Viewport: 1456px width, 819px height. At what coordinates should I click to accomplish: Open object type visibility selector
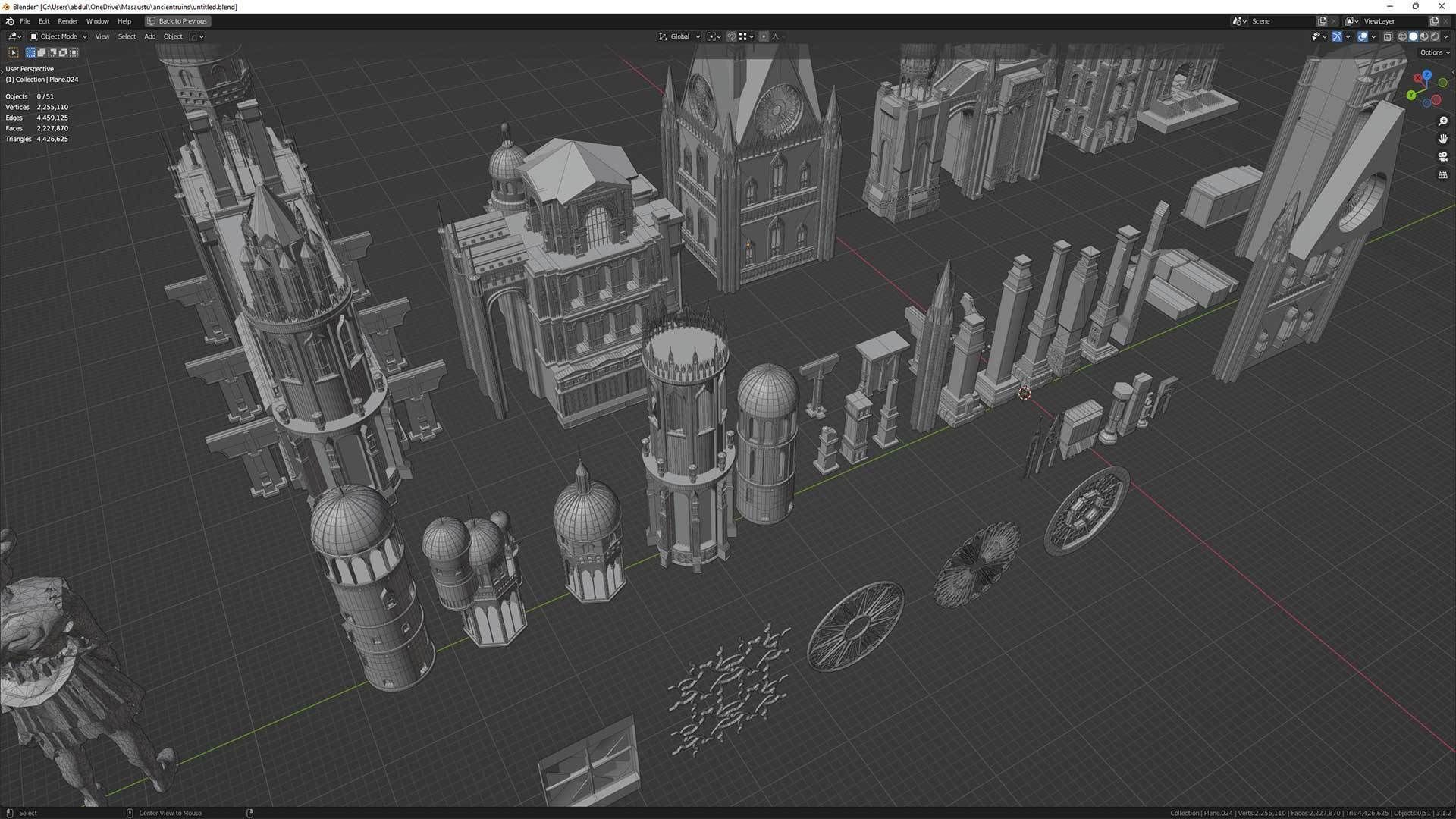[x=1319, y=36]
